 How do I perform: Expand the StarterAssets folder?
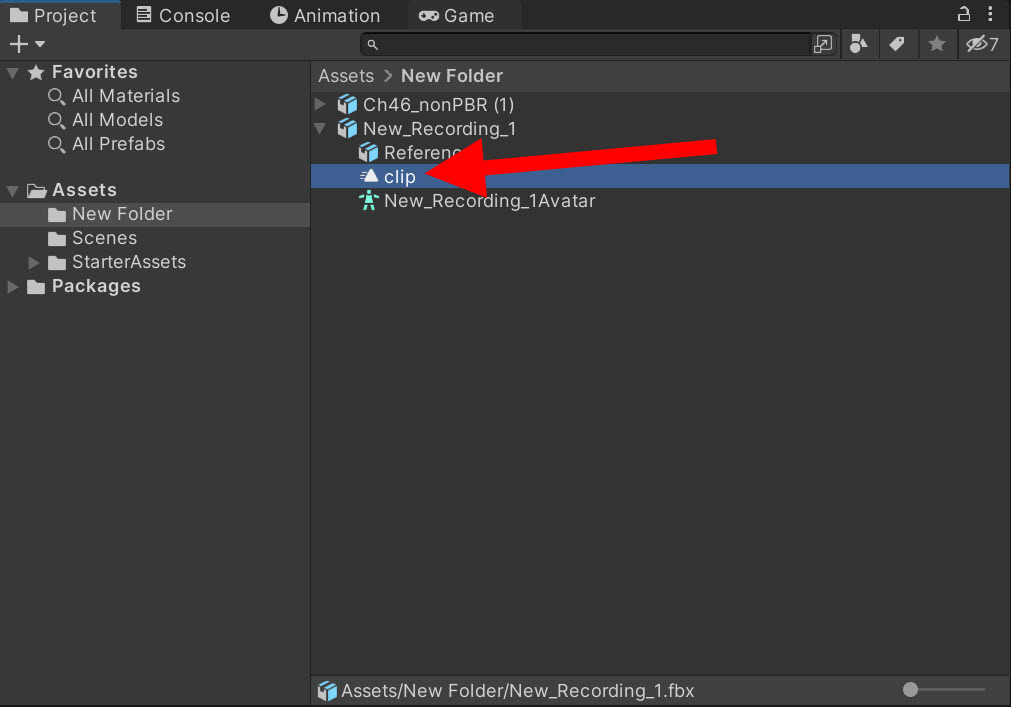tap(34, 262)
